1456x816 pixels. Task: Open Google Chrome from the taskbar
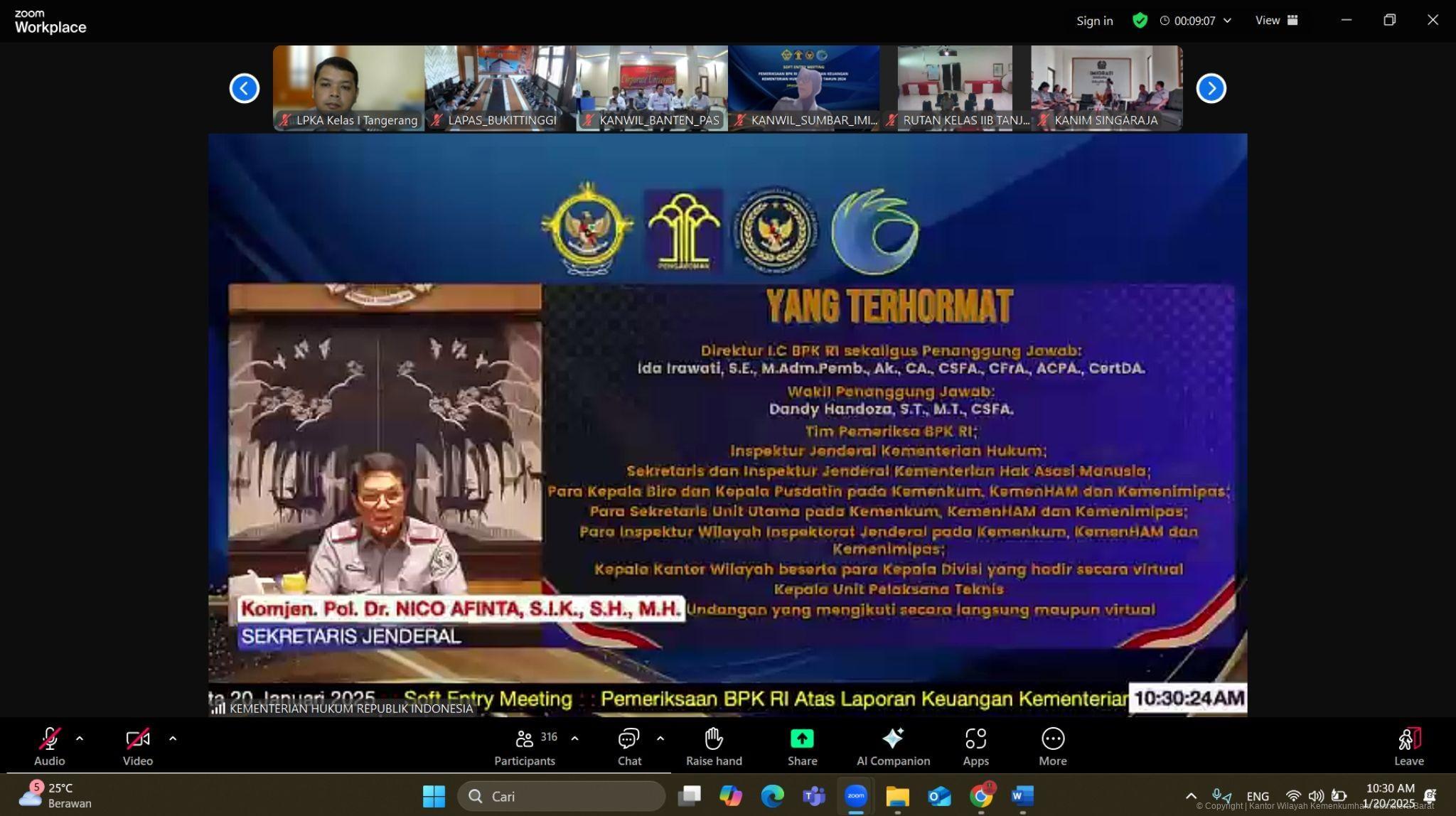point(981,796)
